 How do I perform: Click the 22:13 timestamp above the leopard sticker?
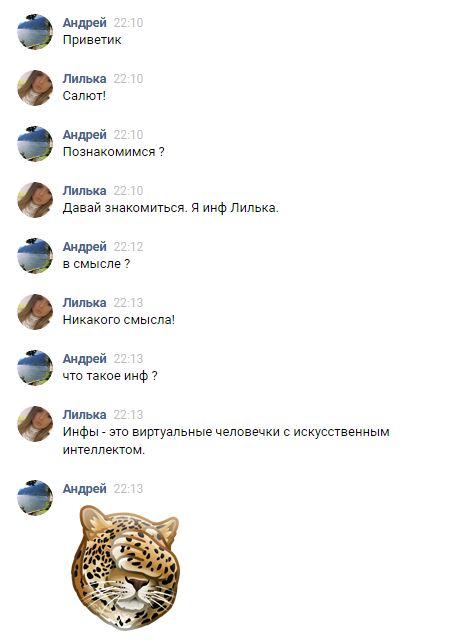point(128,489)
